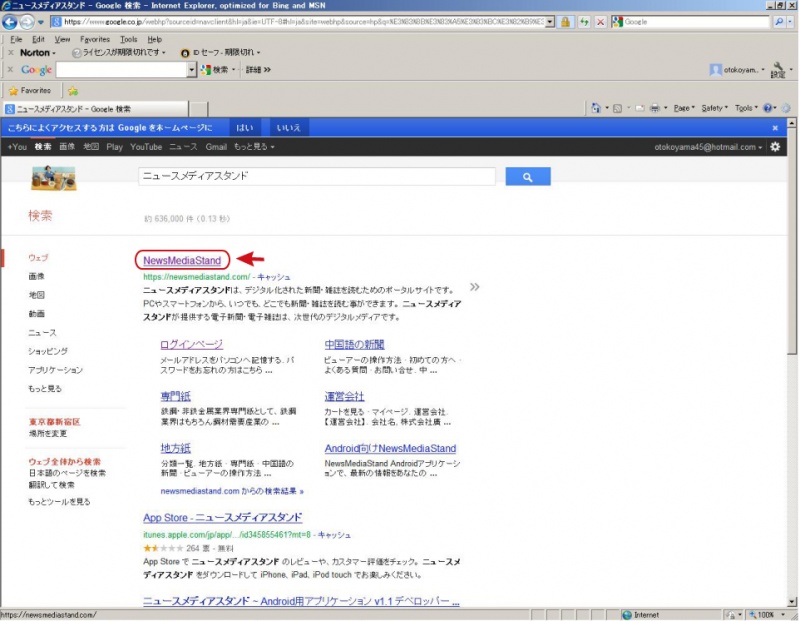Open the Help menu
This screenshot has height=621, width=800.
pyautogui.click(x=155, y=39)
